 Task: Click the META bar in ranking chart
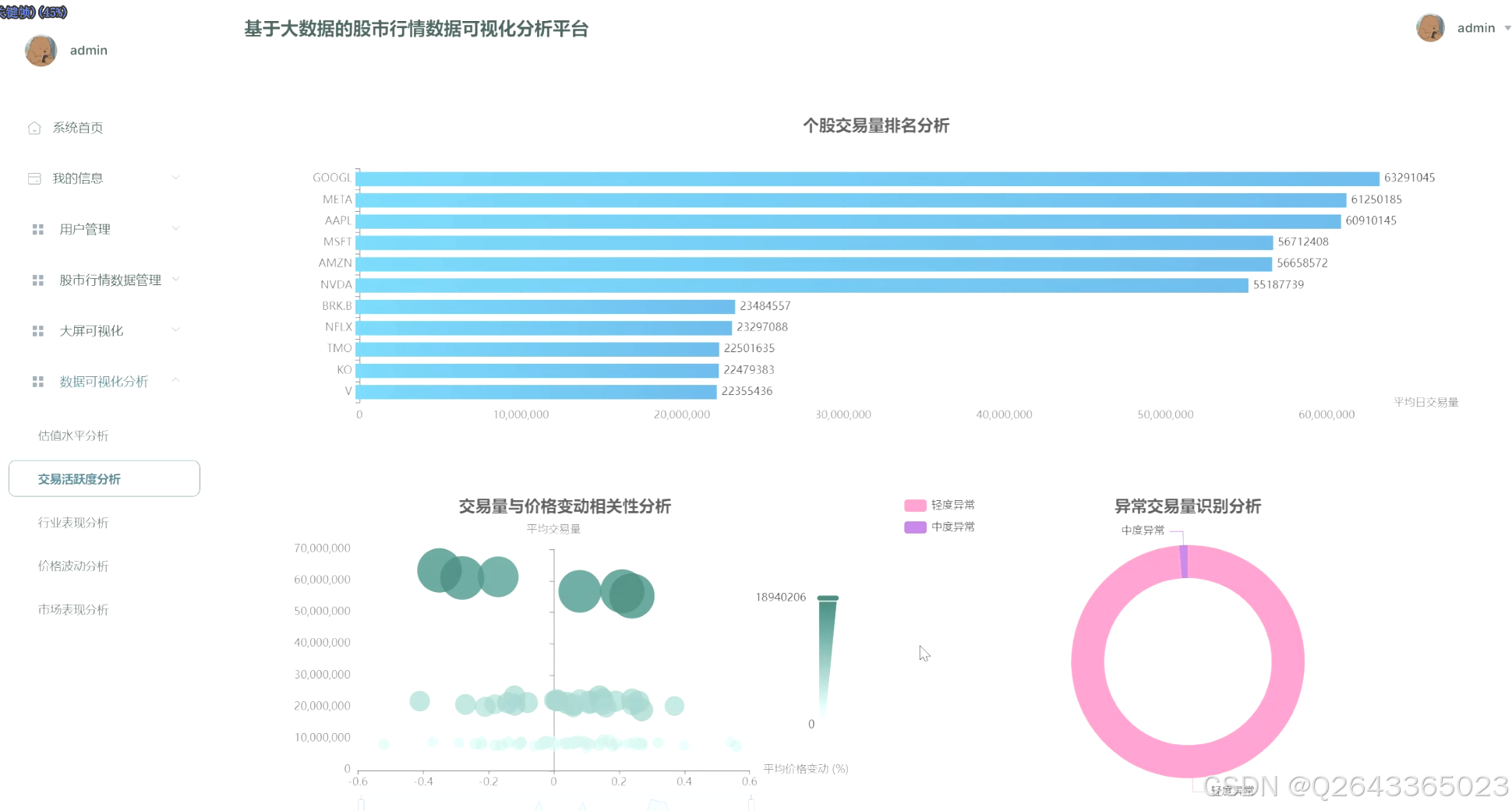pyautogui.click(x=851, y=200)
